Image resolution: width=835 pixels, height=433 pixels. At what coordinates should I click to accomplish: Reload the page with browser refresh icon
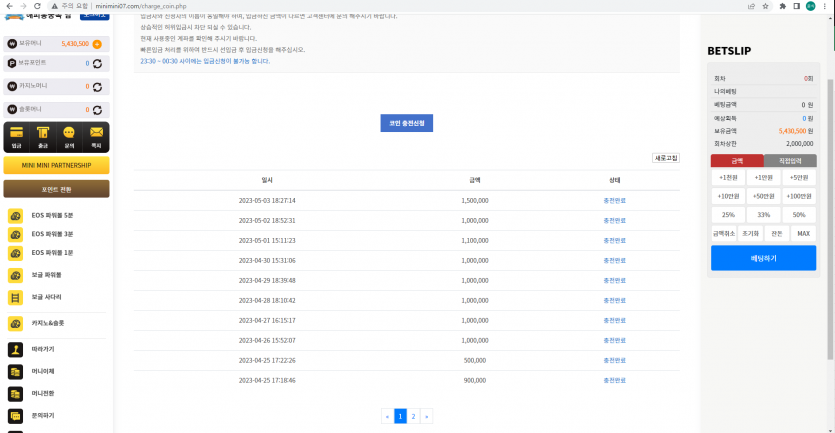click(36, 6)
